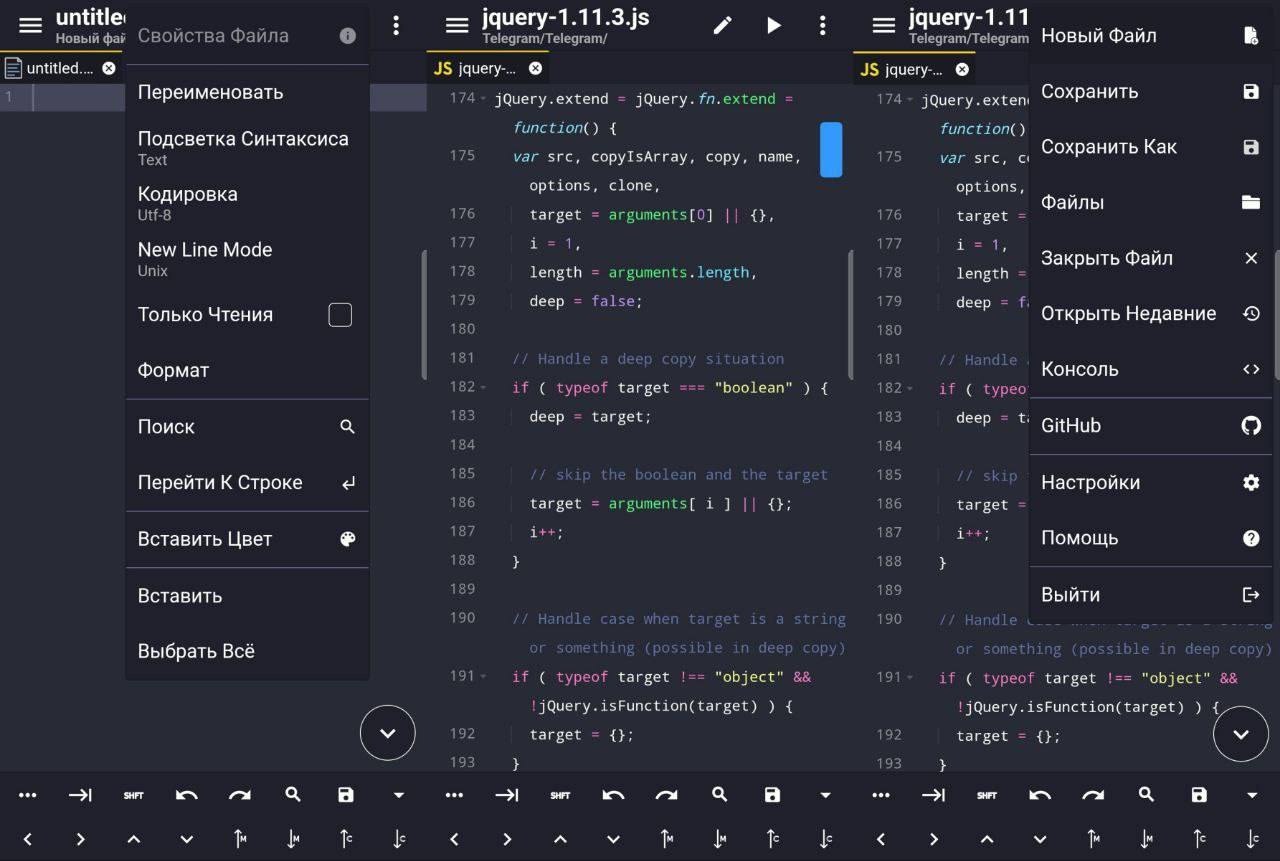The width and height of the screenshot is (1280, 861).
Task: Select Выбрать Всё
Action: tap(247, 652)
